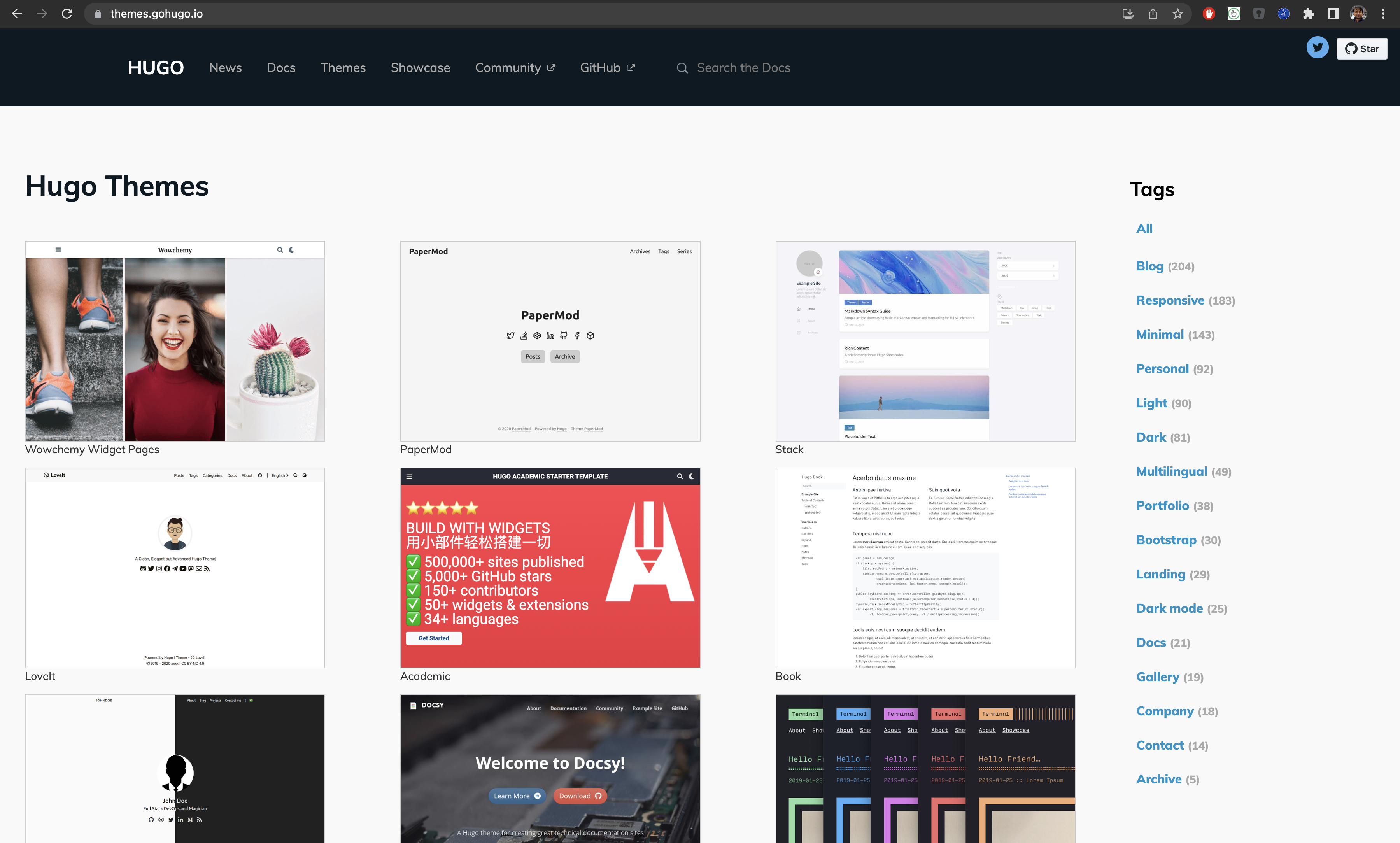
Task: Click the search magnifier in the LoveIt navbar
Action: (295, 475)
